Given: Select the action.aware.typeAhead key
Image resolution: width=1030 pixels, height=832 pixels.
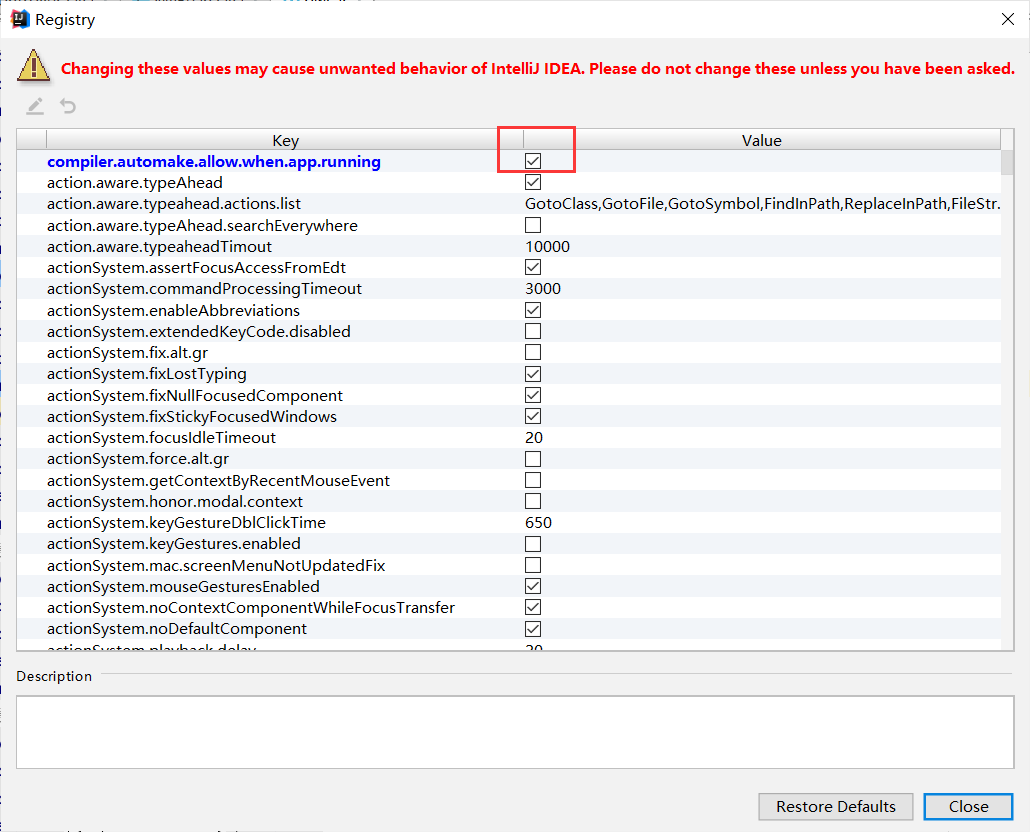Looking at the screenshot, I should click(135, 183).
